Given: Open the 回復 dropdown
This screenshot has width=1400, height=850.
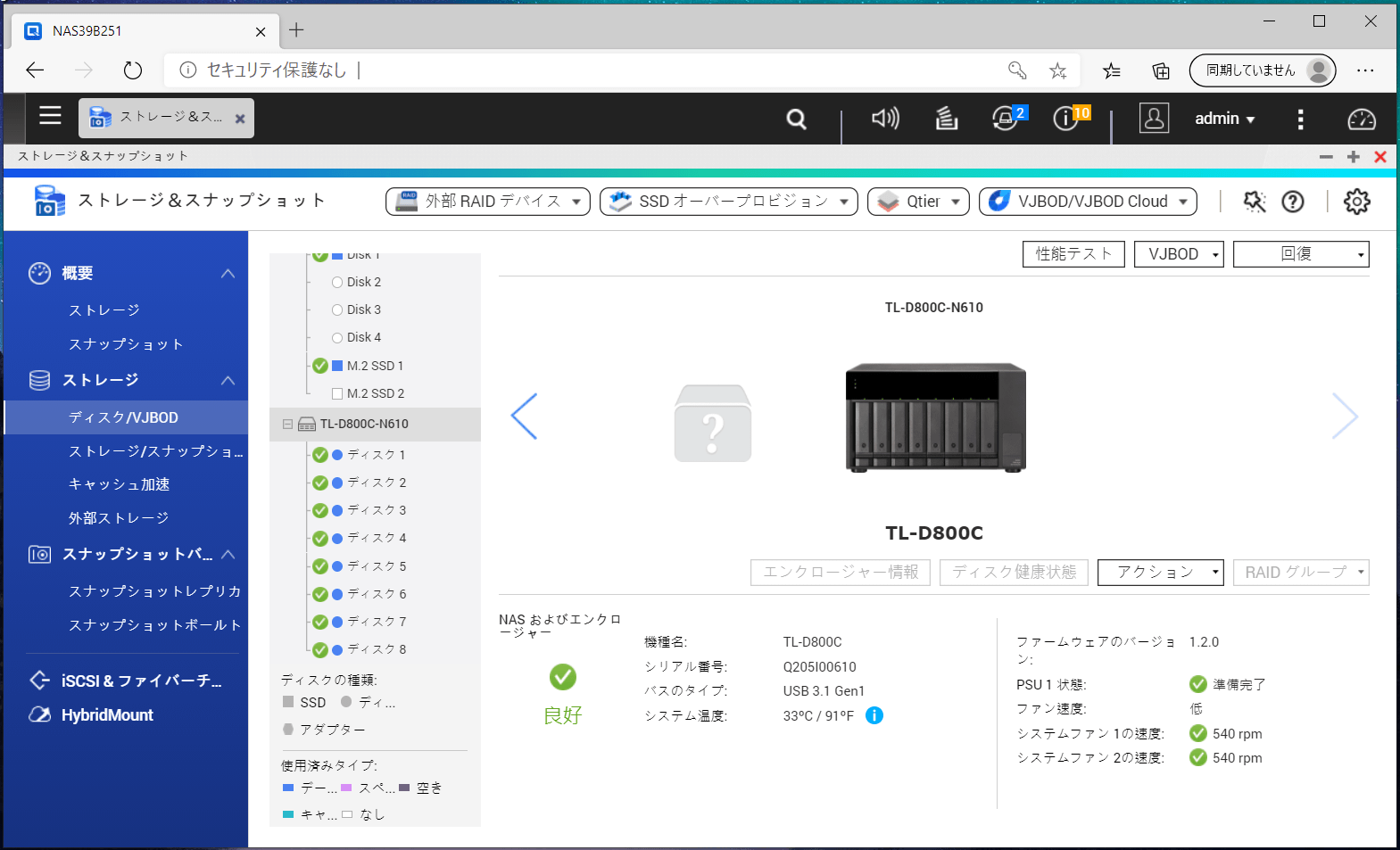Looking at the screenshot, I should point(1301,254).
